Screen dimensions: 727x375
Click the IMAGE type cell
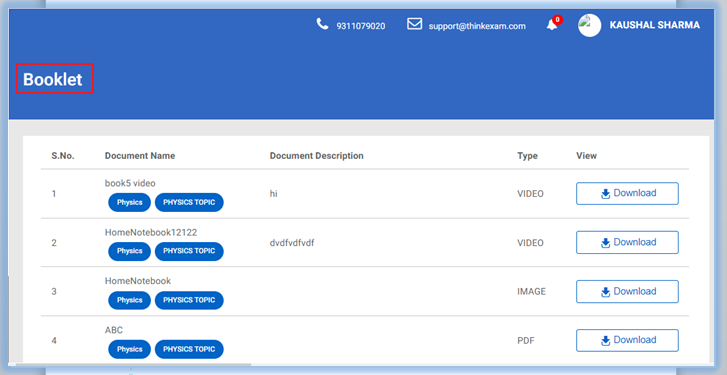pos(531,292)
